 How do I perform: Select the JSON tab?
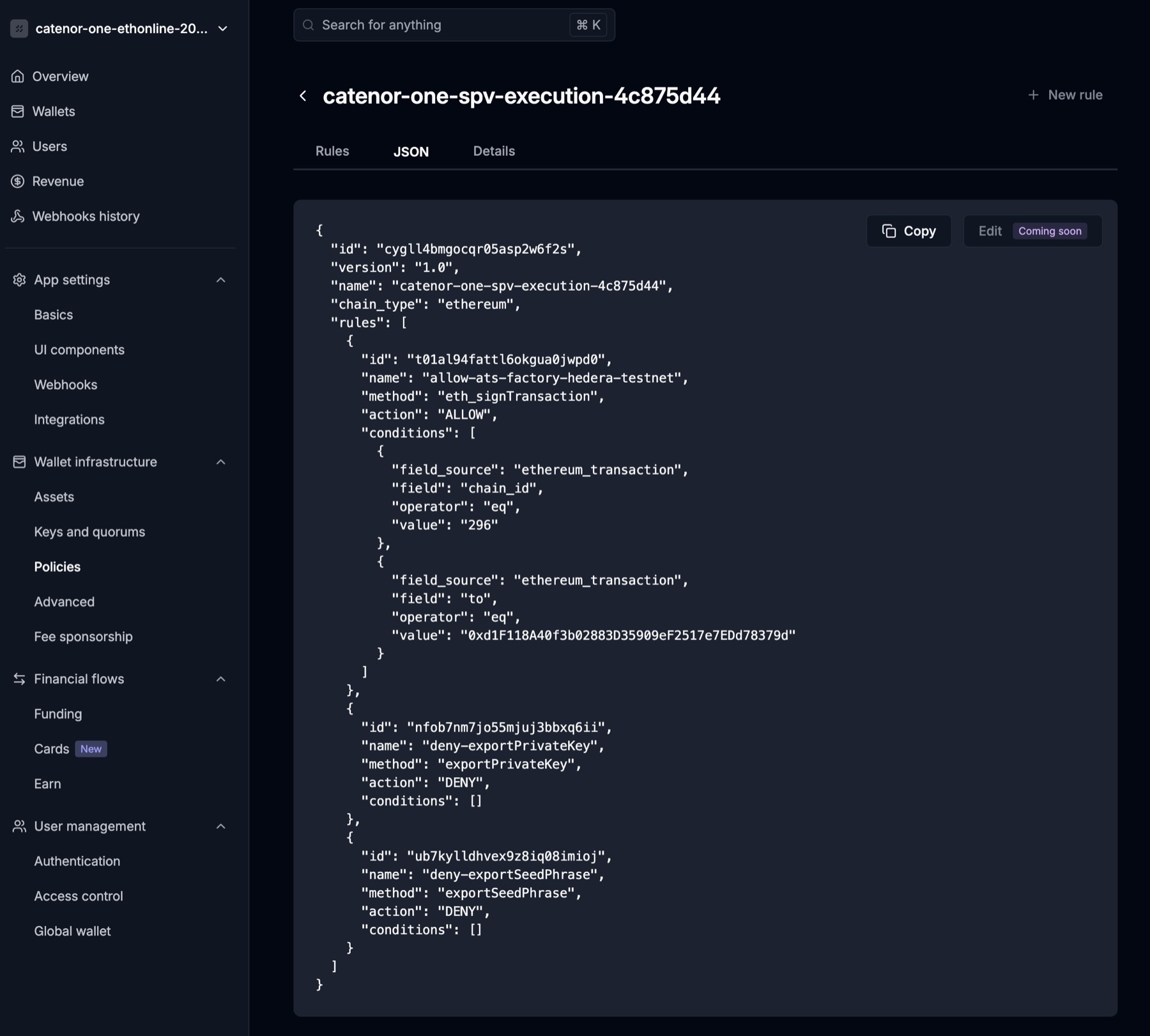click(411, 151)
